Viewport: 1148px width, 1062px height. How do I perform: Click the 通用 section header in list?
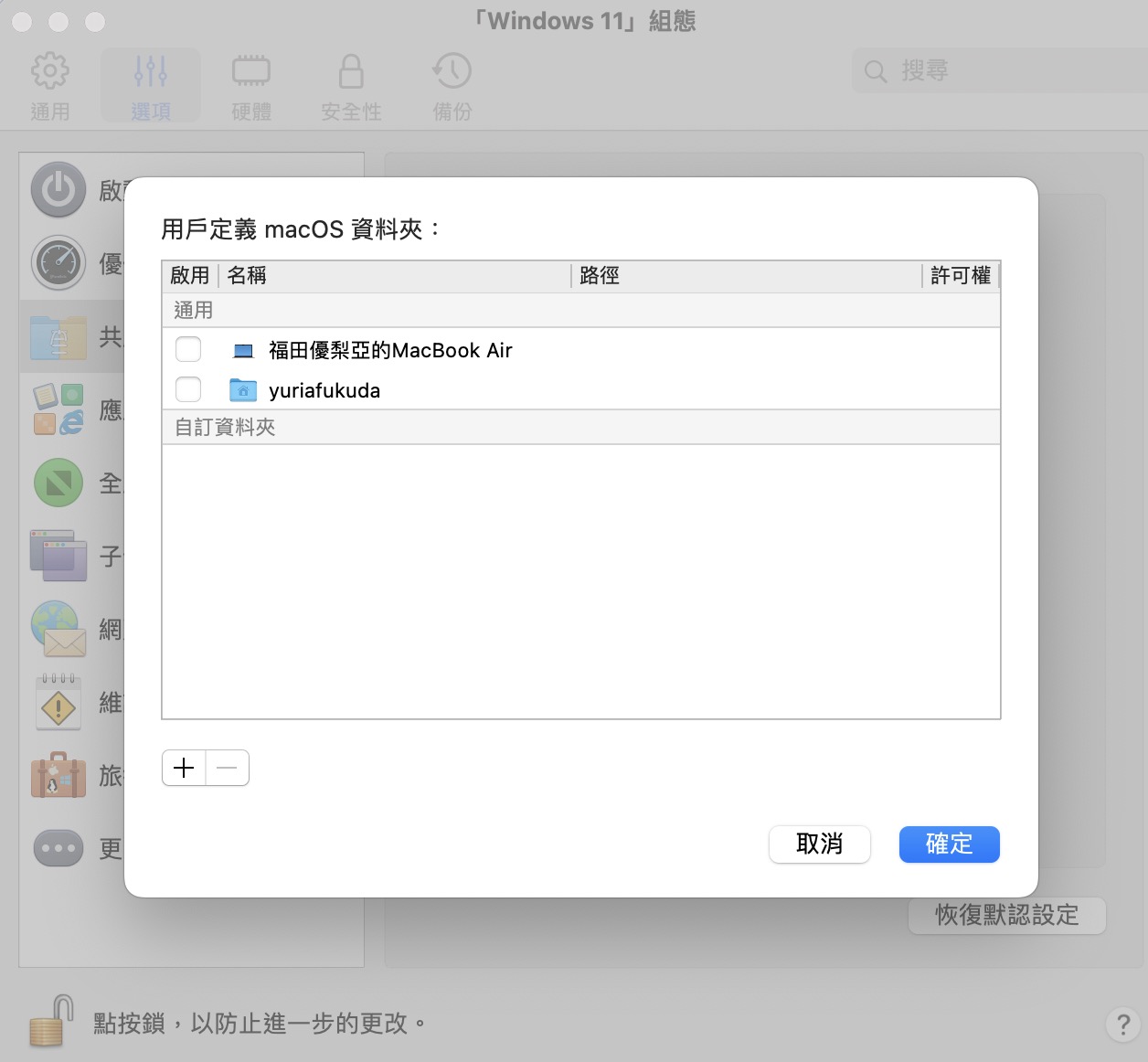pyautogui.click(x=581, y=310)
